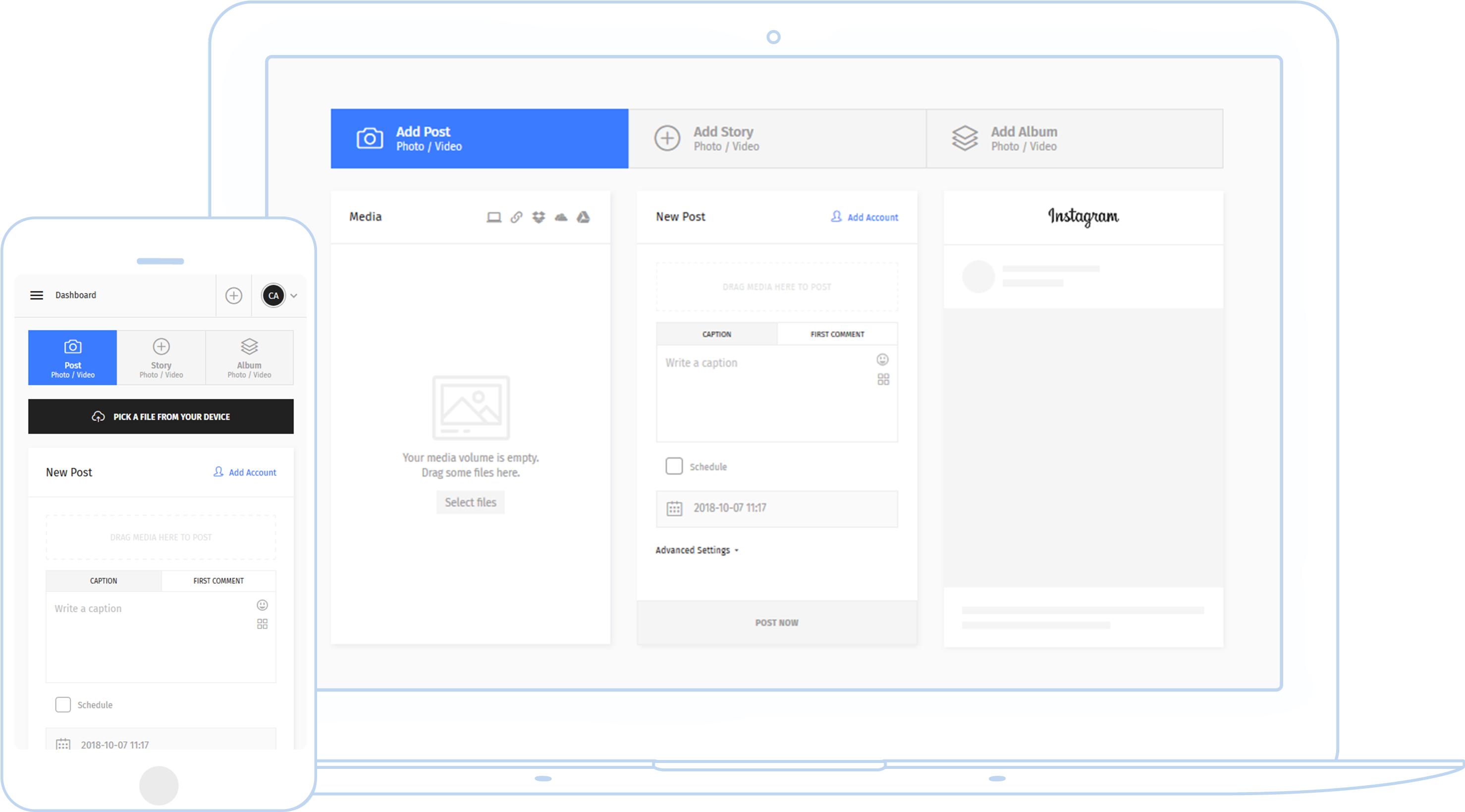Click profile avatar placeholder in Instagram preview

(x=978, y=276)
